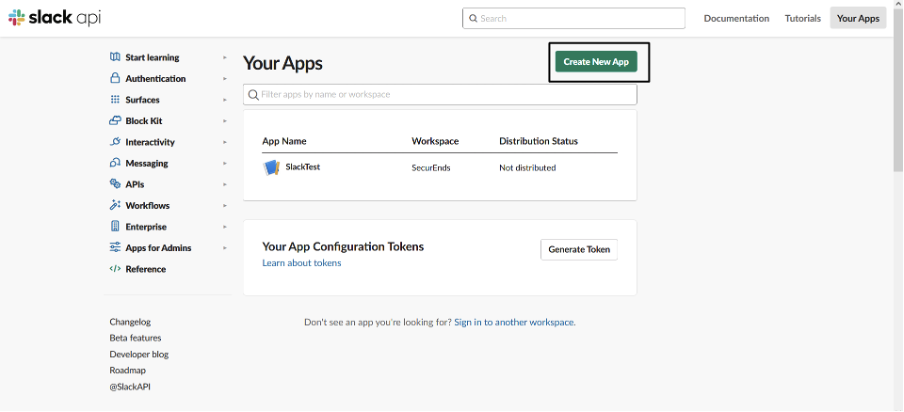Click the Slack API logo

point(55,18)
